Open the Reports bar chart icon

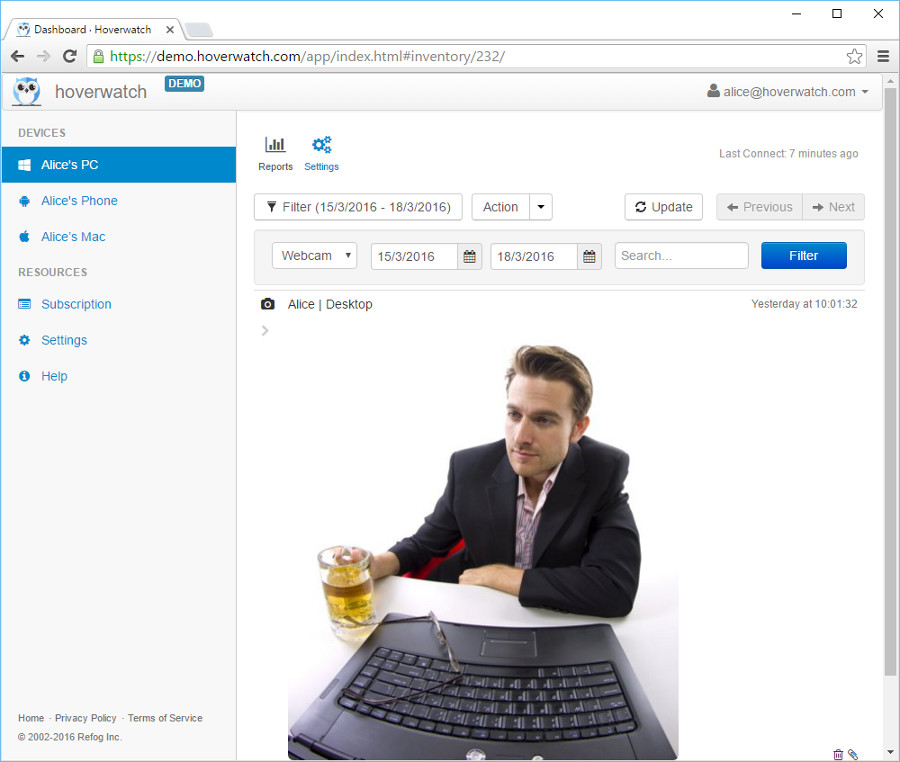coord(275,145)
